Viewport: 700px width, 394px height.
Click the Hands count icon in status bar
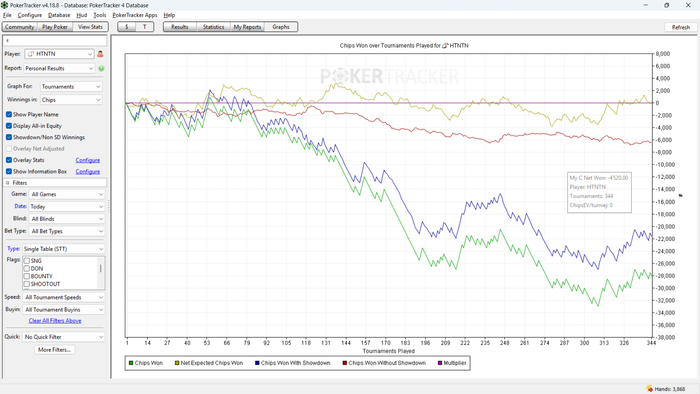649,389
